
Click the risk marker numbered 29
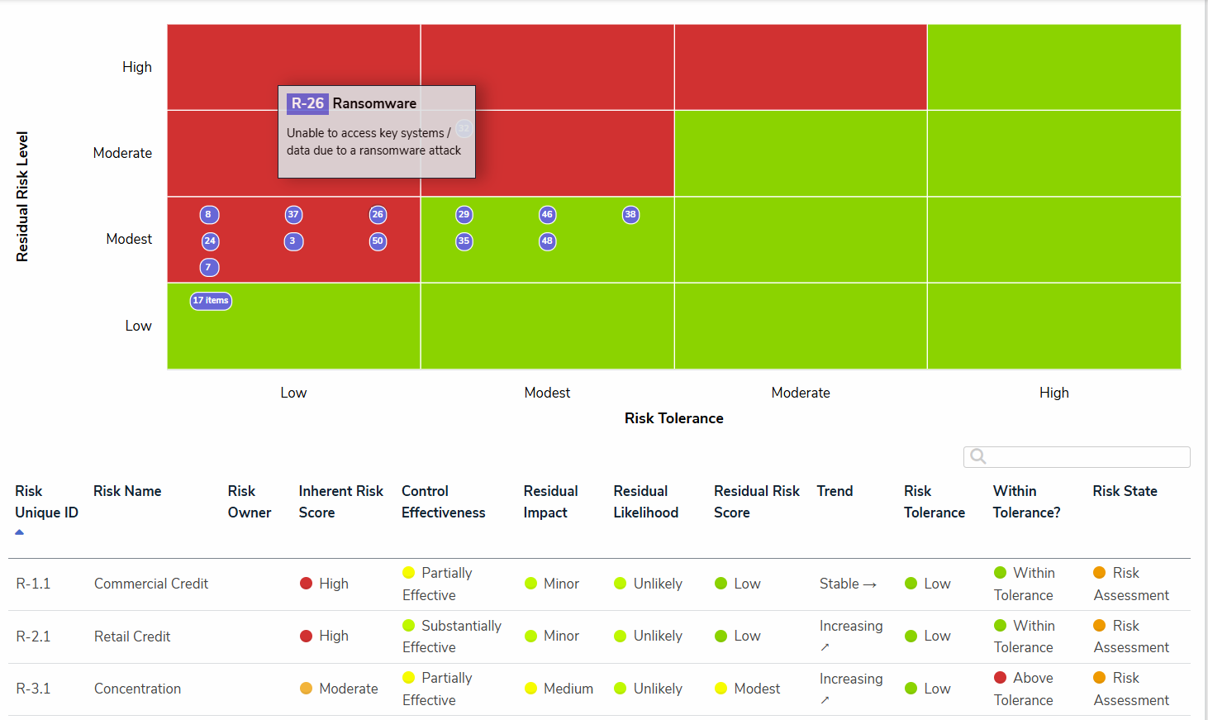point(464,215)
